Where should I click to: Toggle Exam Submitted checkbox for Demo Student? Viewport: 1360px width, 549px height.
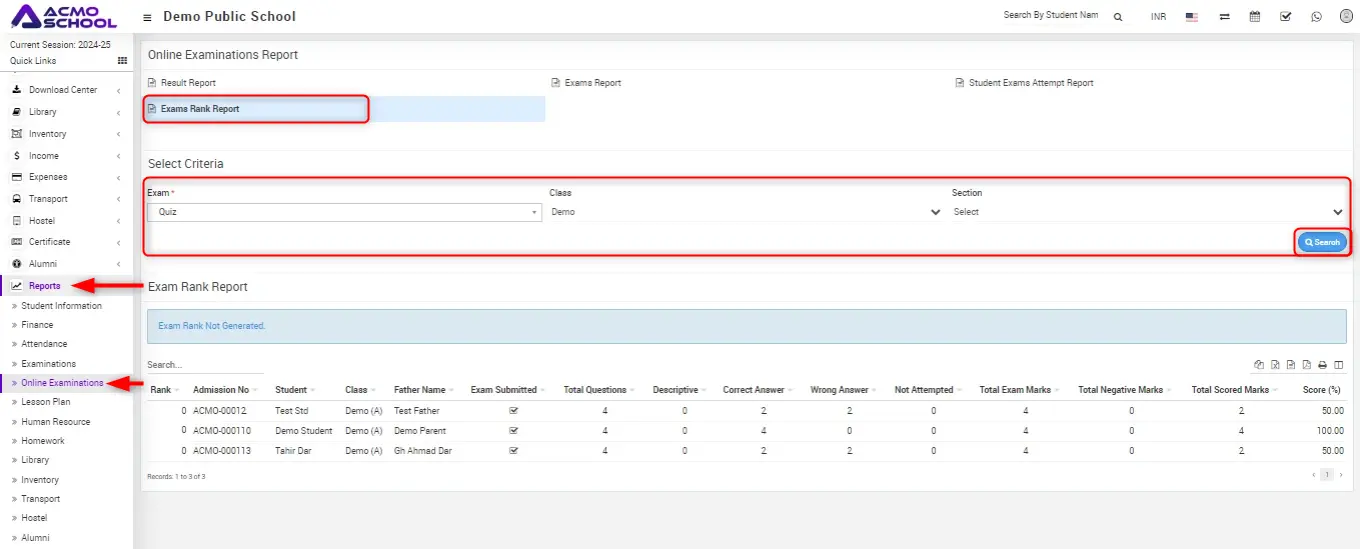(x=513, y=431)
